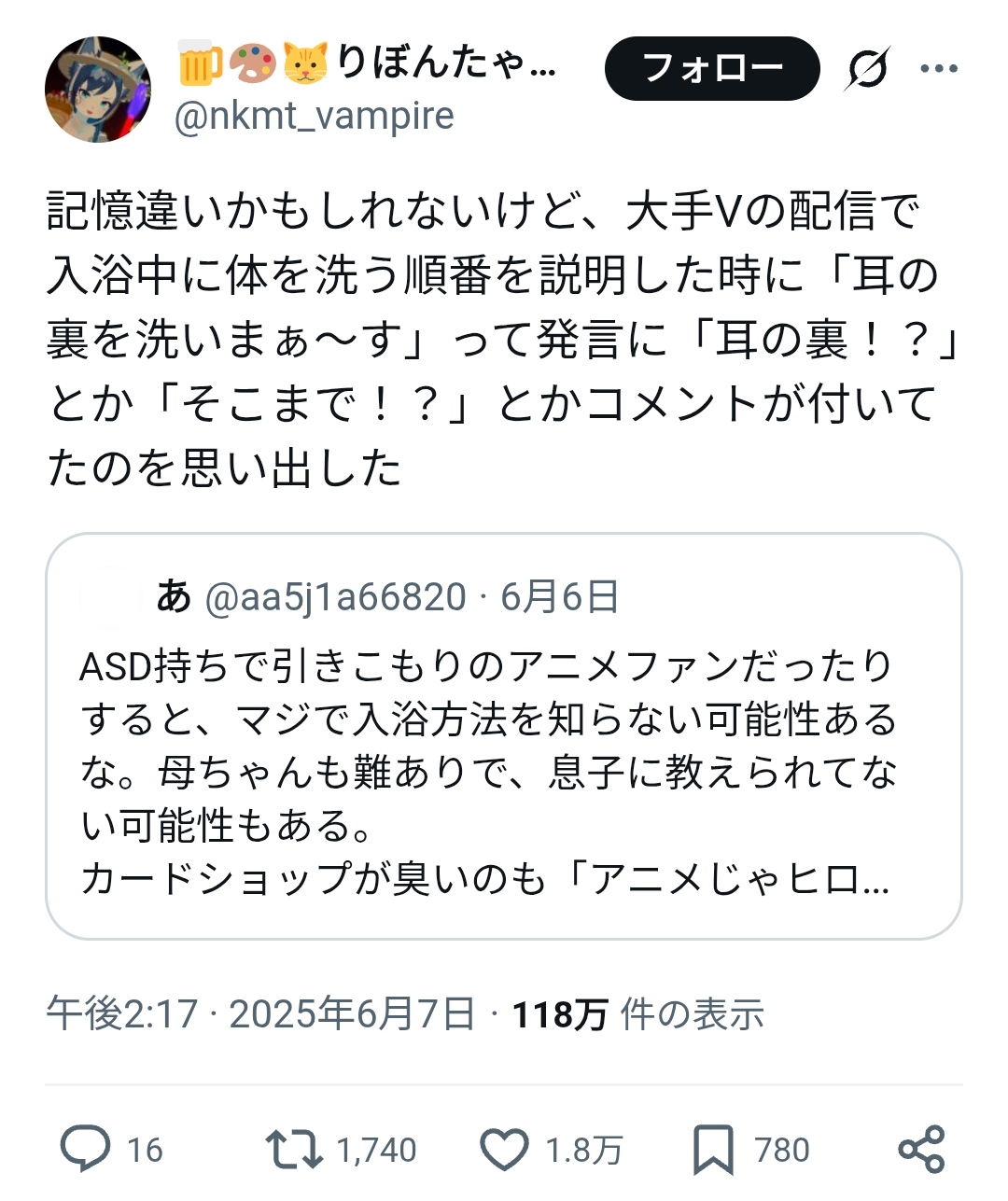Screen dimensions: 1008x1201
Task: Reply using the speech bubble icon
Action: tap(86, 1148)
